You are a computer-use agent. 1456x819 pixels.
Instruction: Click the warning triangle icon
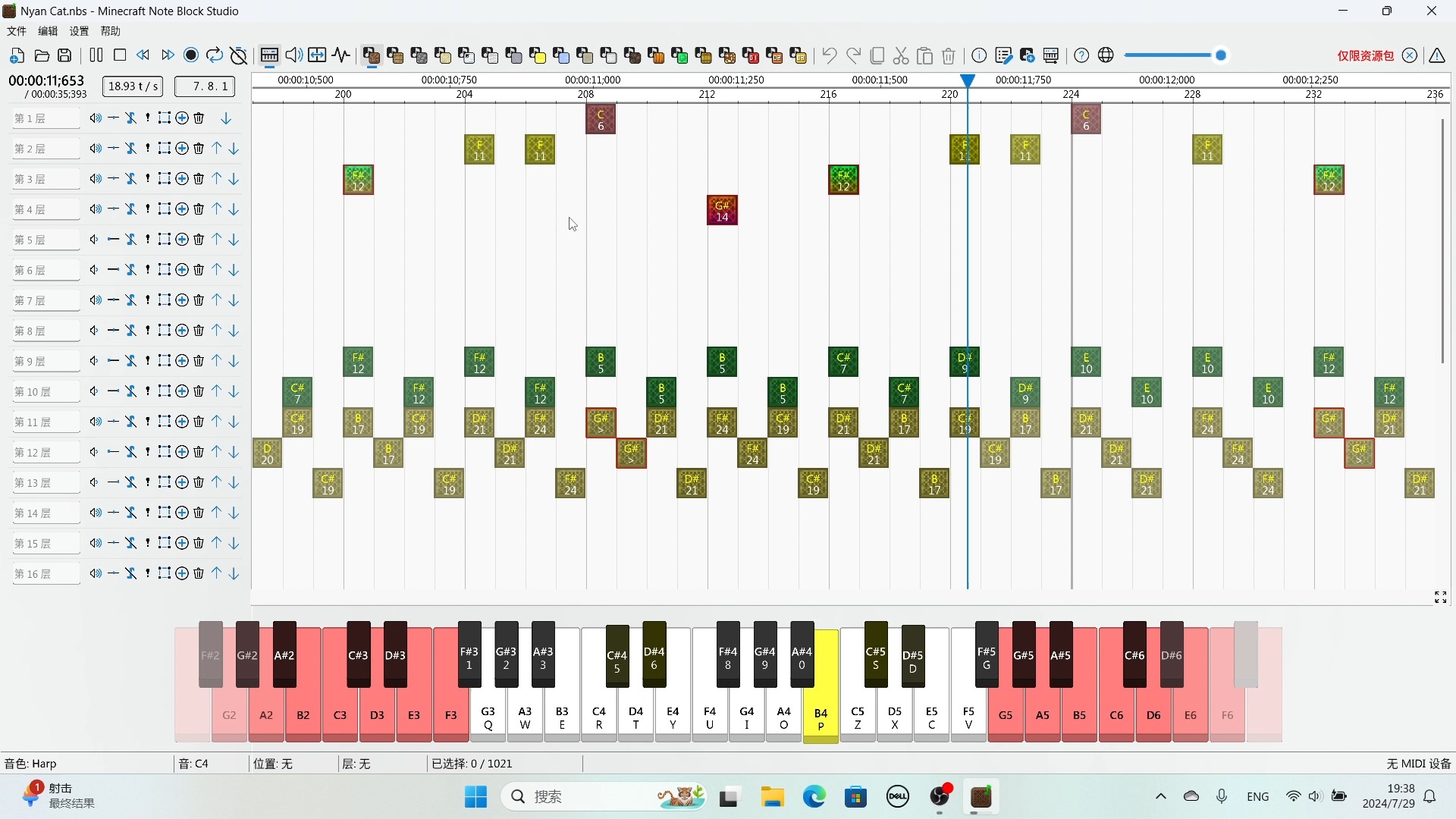coord(1437,55)
